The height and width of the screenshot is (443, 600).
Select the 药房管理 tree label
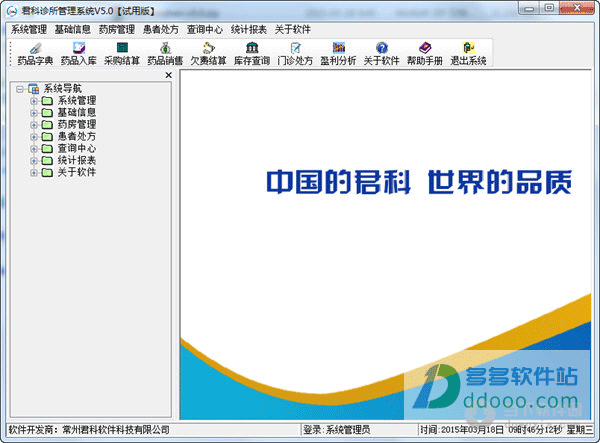pyautogui.click(x=77, y=125)
